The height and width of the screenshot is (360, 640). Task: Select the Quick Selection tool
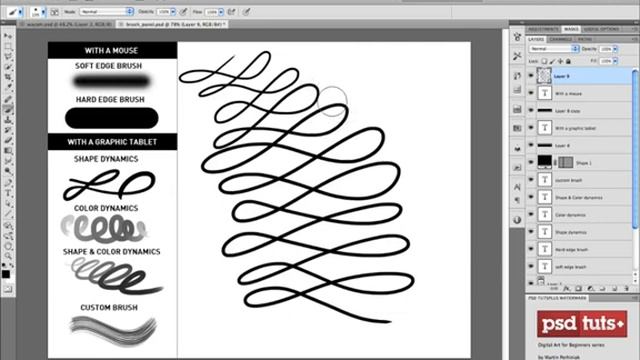tap(8, 67)
